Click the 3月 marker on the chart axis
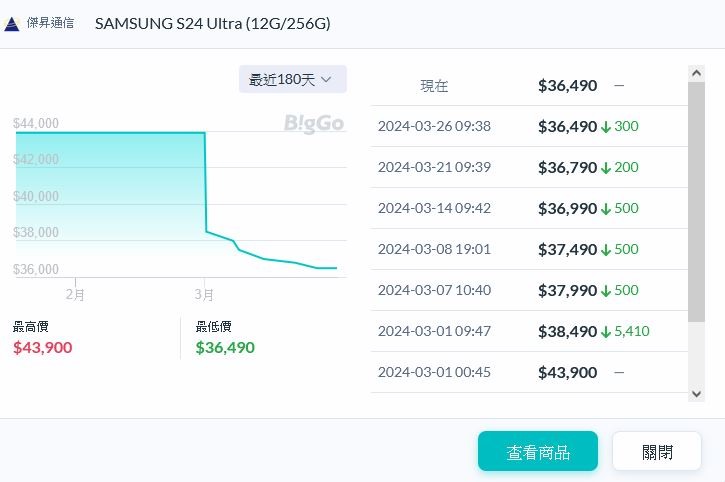This screenshot has width=725, height=482. (x=204, y=294)
